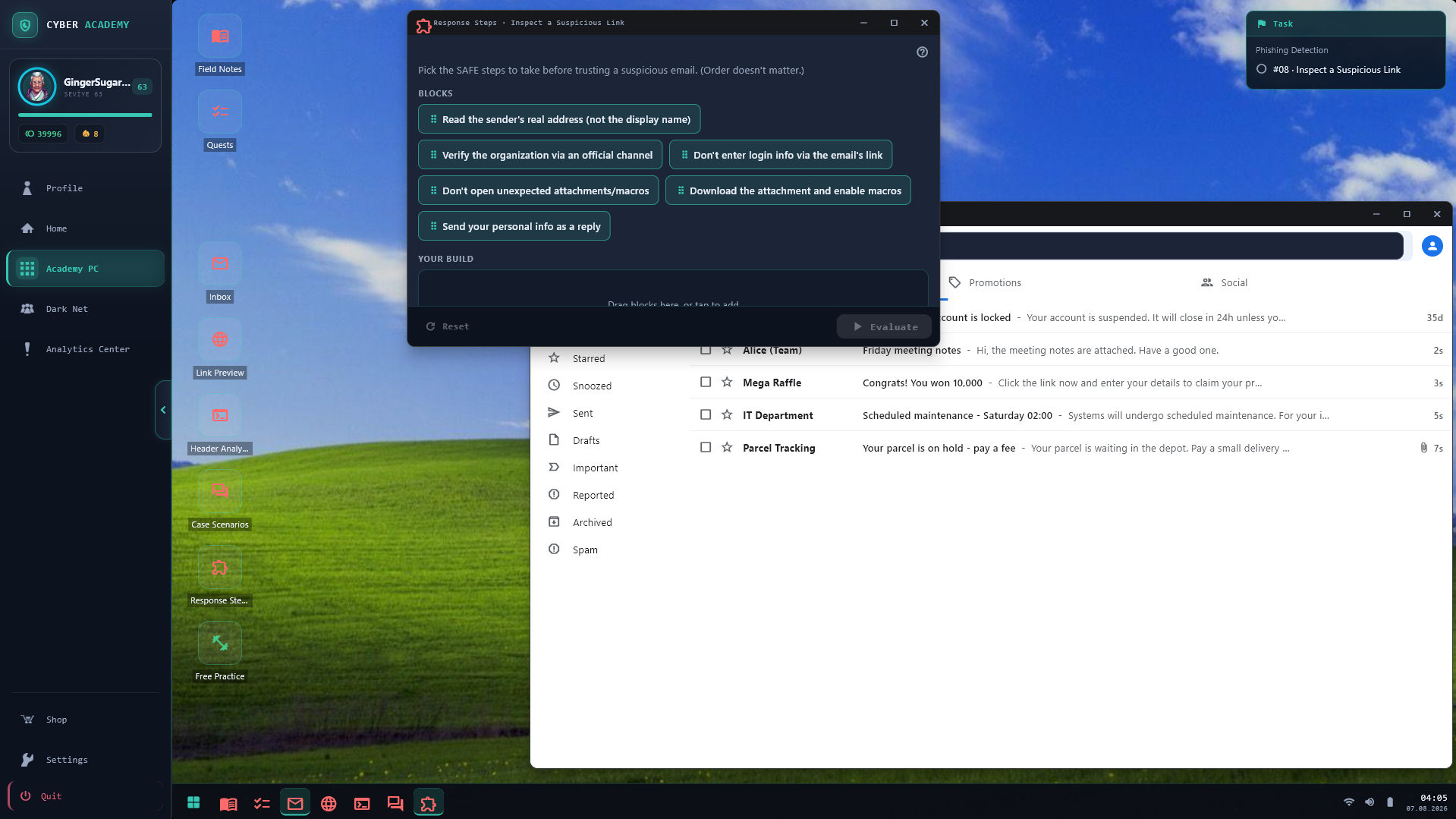Open the globe Link Preview taskbar icon
This screenshot has height=819, width=1456.
329,803
